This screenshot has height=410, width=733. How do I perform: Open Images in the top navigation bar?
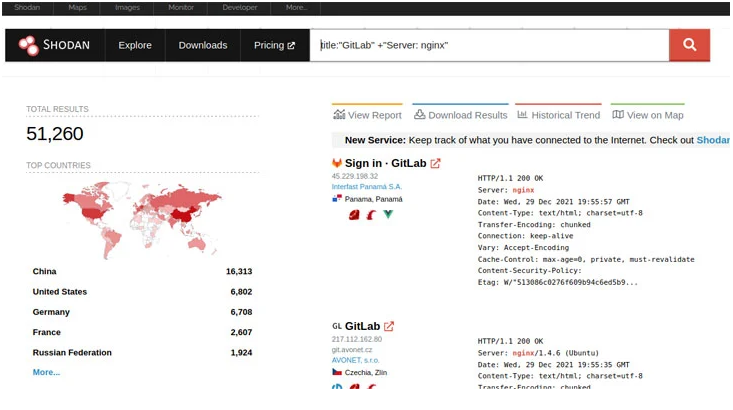[127, 7]
